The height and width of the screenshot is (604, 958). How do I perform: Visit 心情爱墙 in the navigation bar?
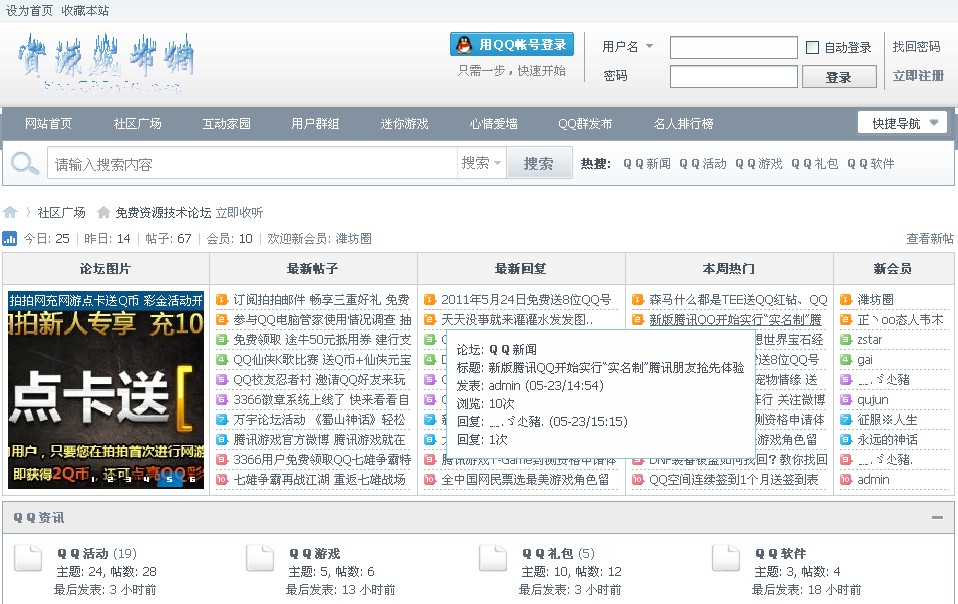coord(494,123)
